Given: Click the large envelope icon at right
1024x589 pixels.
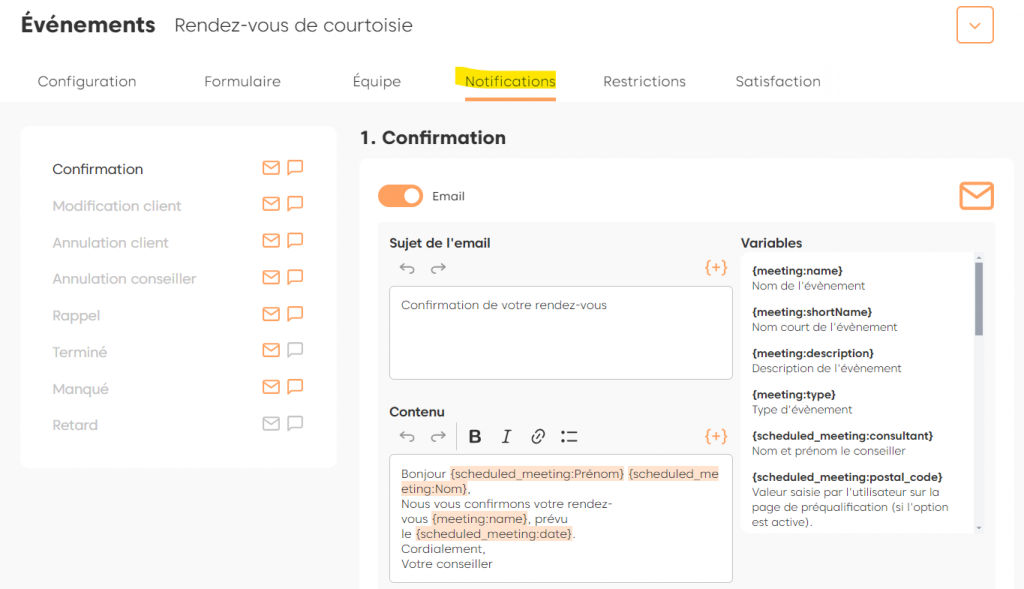Looking at the screenshot, I should pos(976,196).
